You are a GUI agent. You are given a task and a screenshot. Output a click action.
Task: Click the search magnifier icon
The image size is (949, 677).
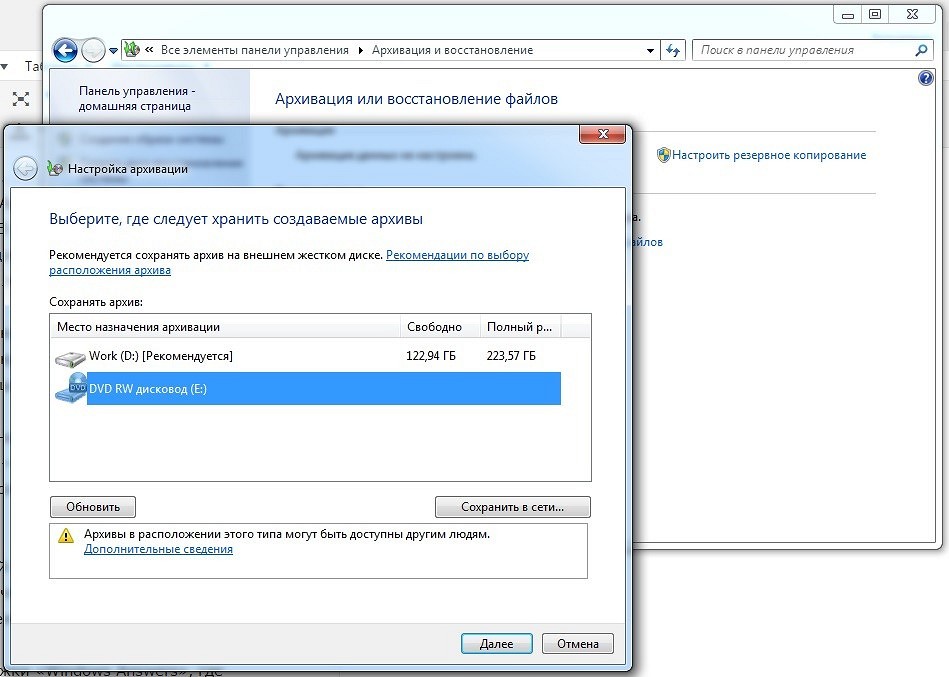(921, 50)
